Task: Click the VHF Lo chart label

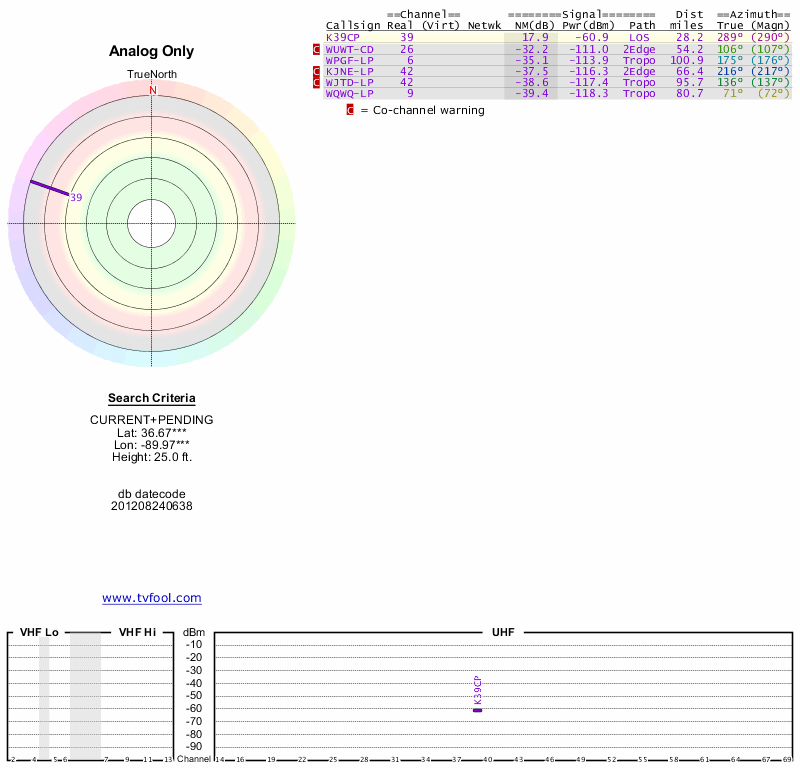Action: click(39, 632)
